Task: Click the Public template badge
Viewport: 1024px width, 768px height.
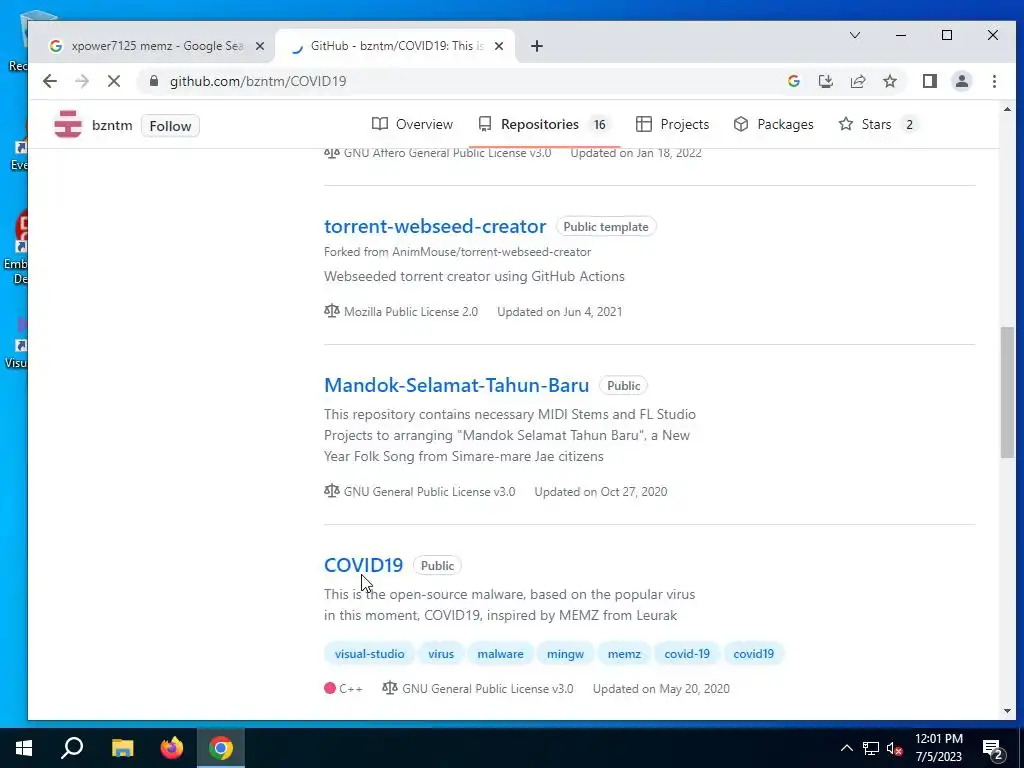Action: (606, 227)
